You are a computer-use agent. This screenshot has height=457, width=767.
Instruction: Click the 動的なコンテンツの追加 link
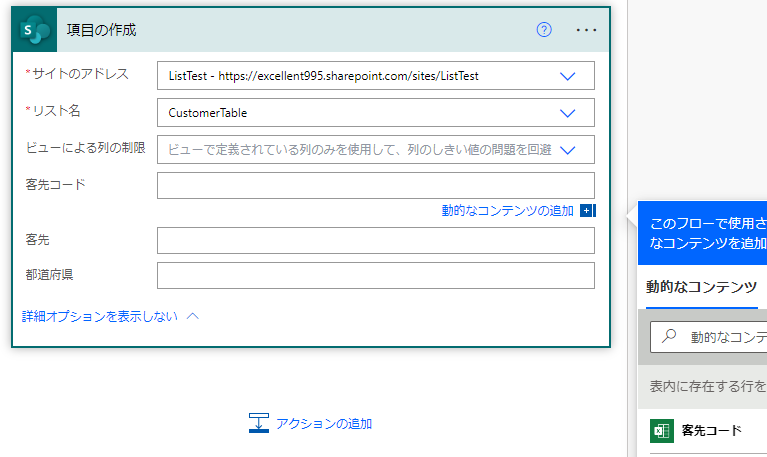coord(507,211)
